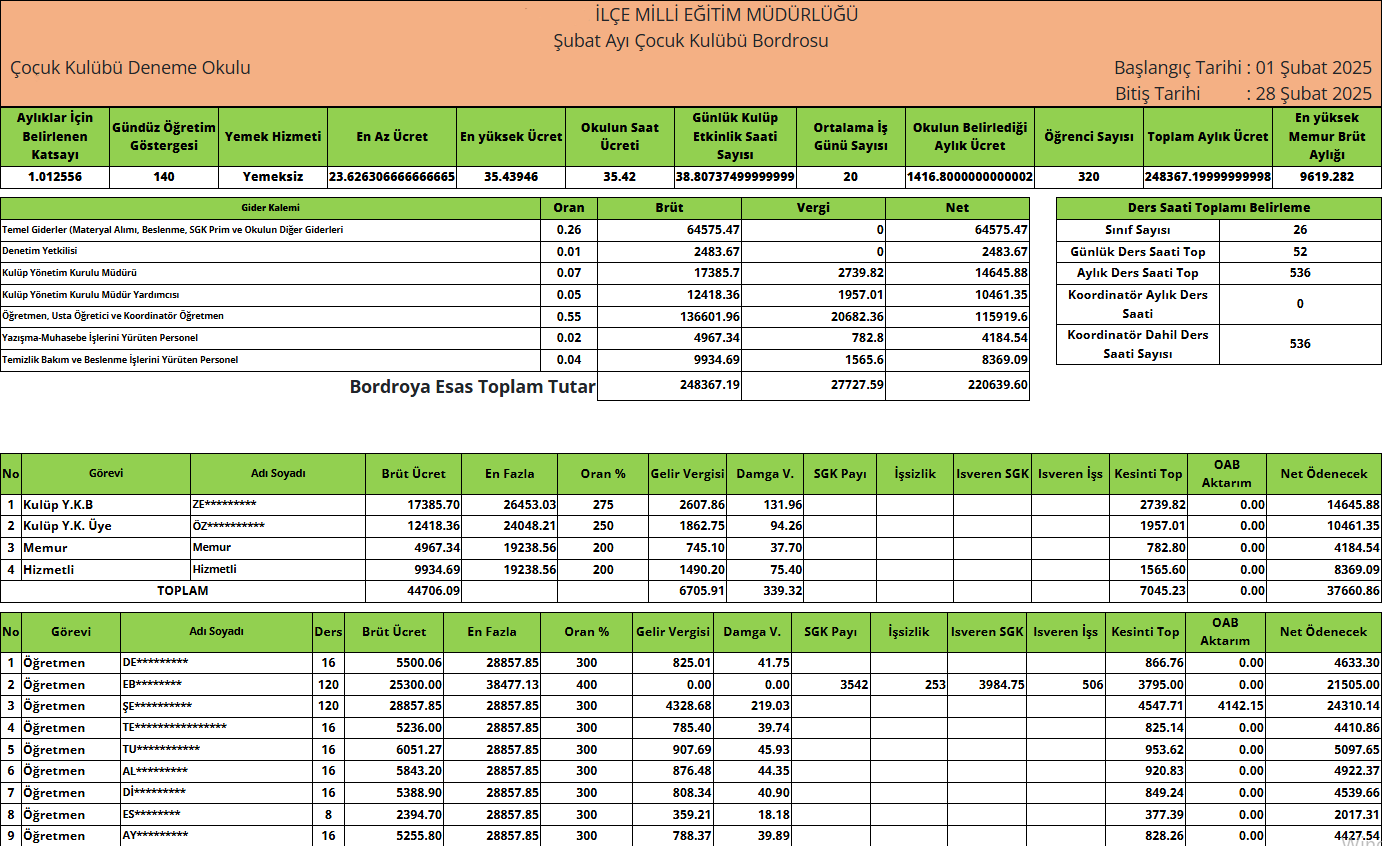
Task: Select the Isveren SGK value 3984.75
Action: [x=1001, y=685]
